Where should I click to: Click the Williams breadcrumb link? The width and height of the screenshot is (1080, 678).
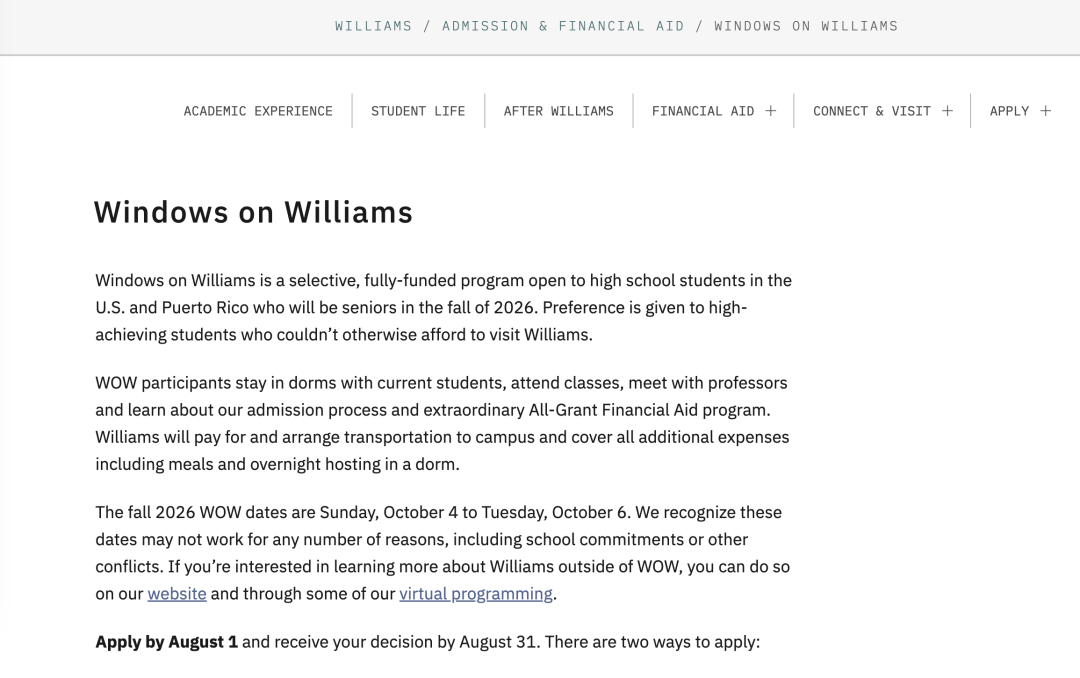373,26
